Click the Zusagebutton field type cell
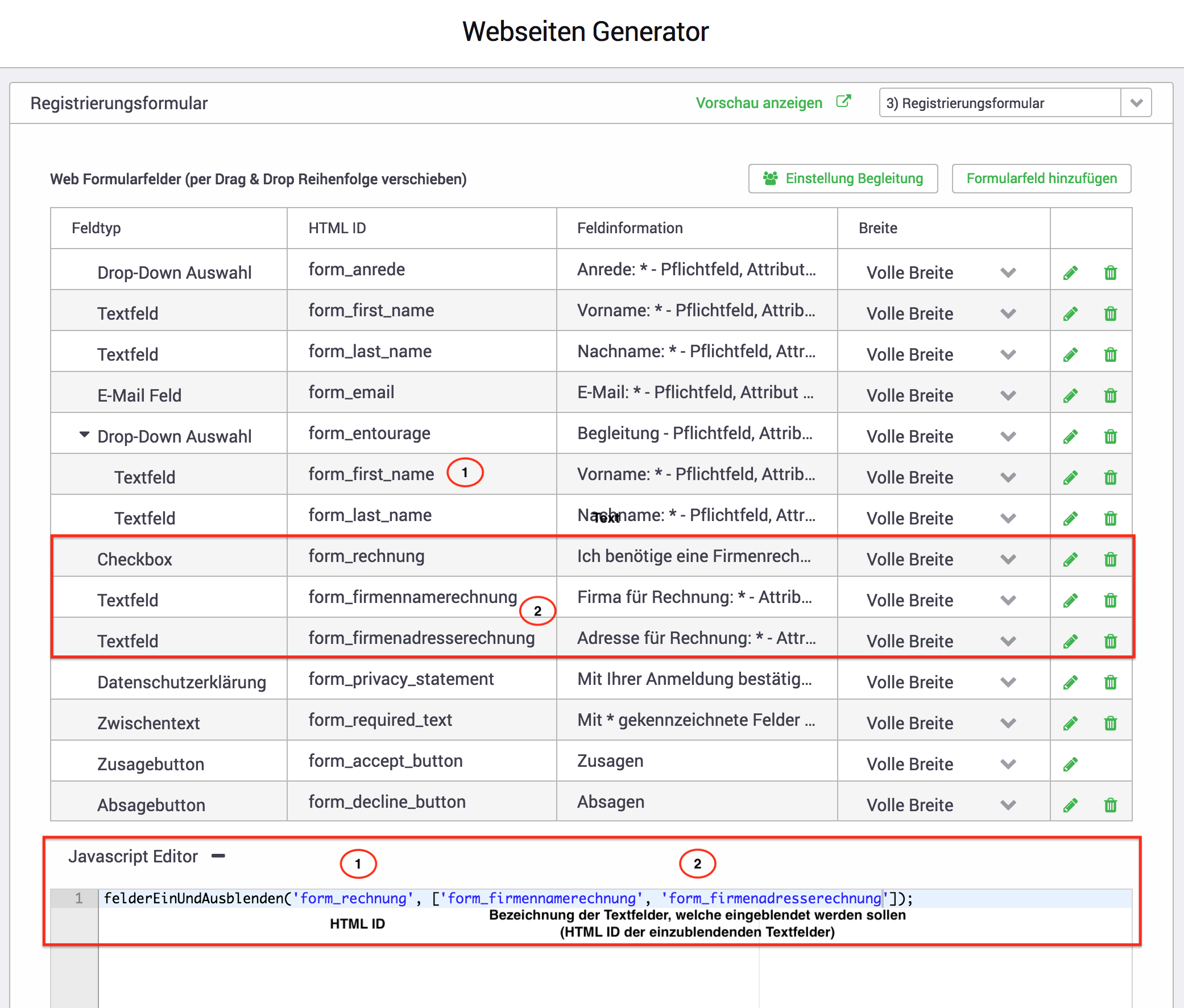The width and height of the screenshot is (1184, 1008). coord(151,764)
